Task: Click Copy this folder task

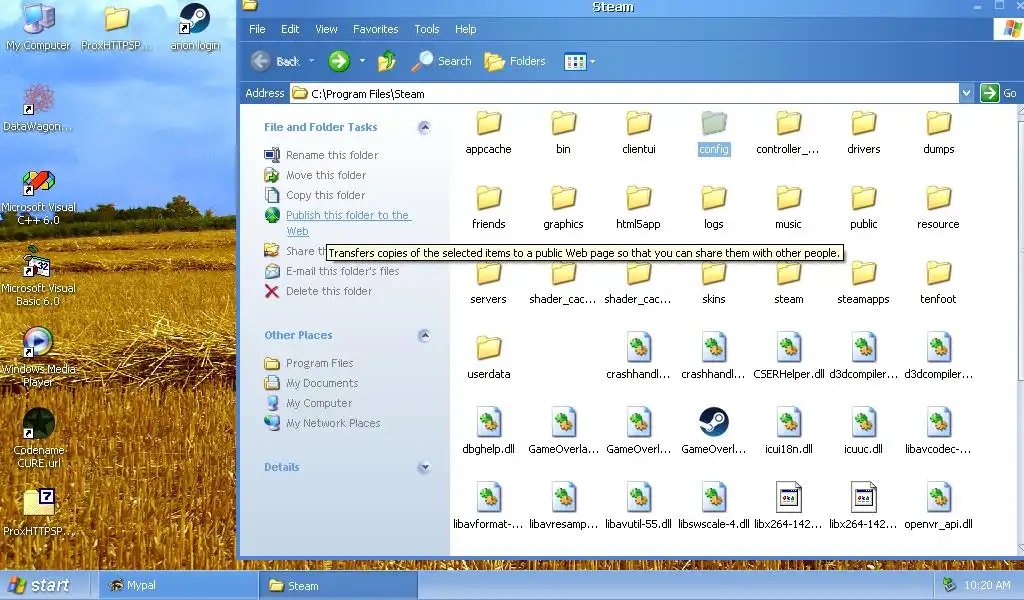Action: pyautogui.click(x=315, y=195)
